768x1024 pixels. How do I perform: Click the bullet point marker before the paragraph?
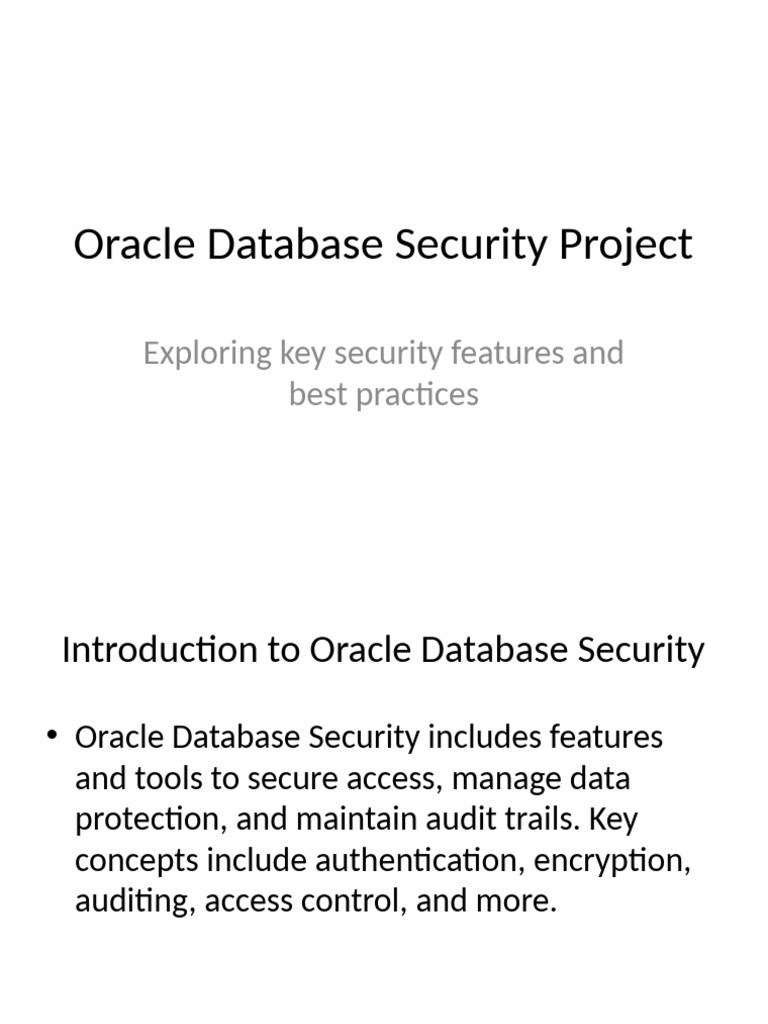tap(52, 737)
